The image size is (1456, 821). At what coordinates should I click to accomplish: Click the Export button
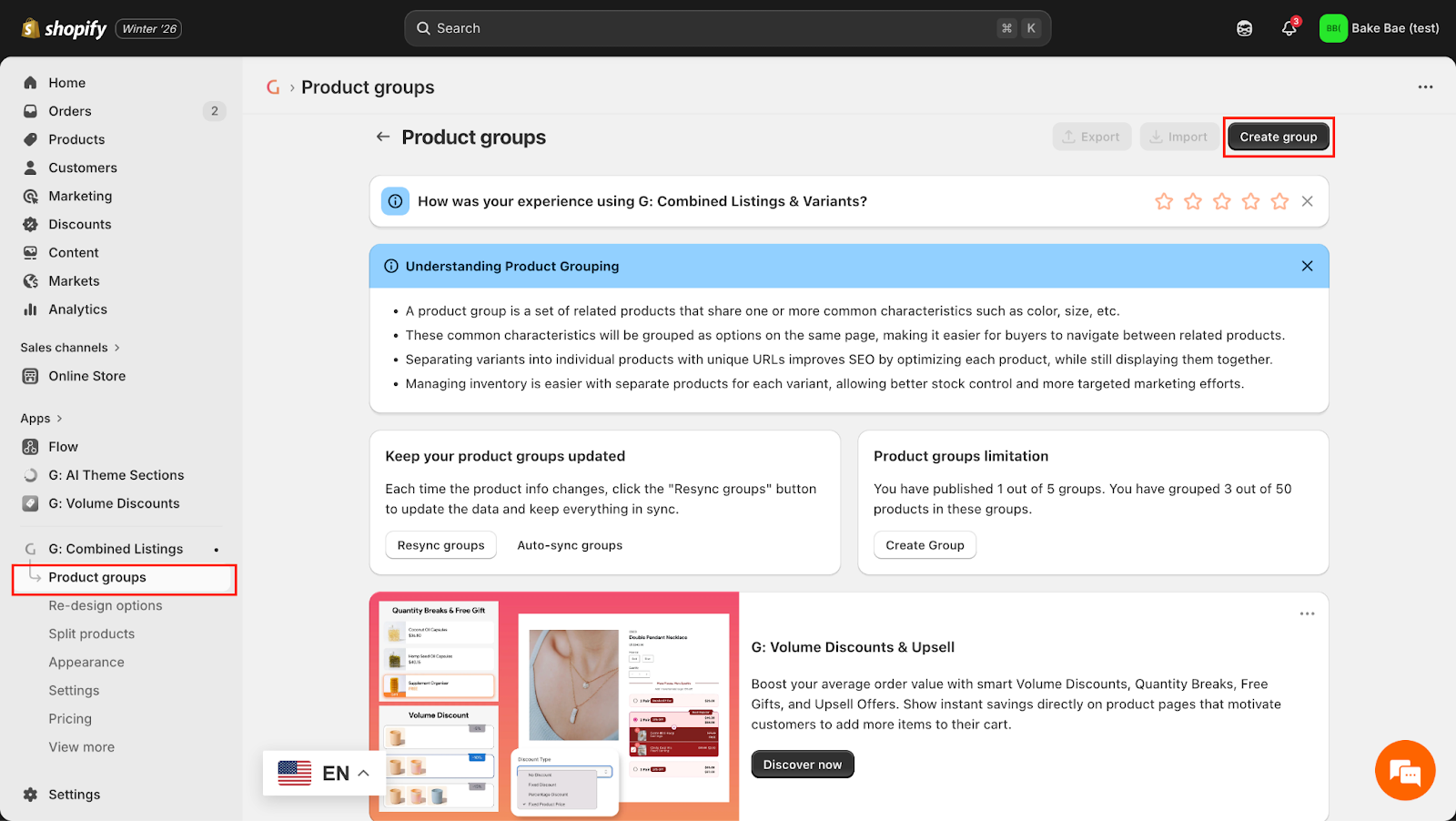click(x=1091, y=137)
